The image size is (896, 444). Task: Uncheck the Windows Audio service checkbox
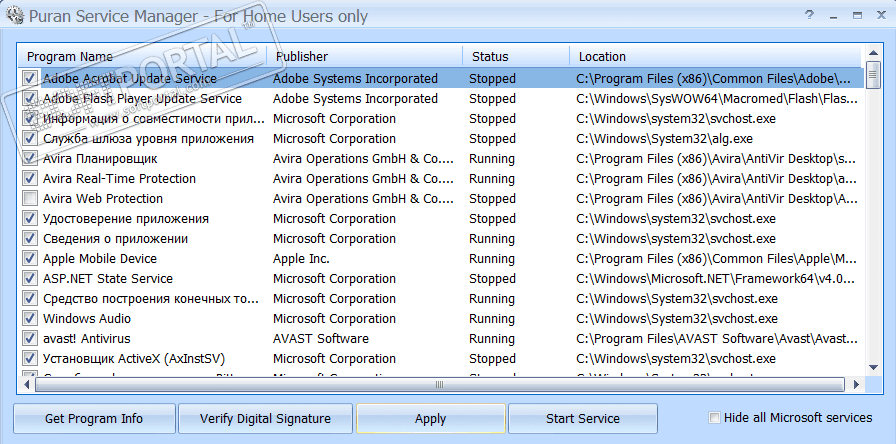pyautogui.click(x=30, y=318)
